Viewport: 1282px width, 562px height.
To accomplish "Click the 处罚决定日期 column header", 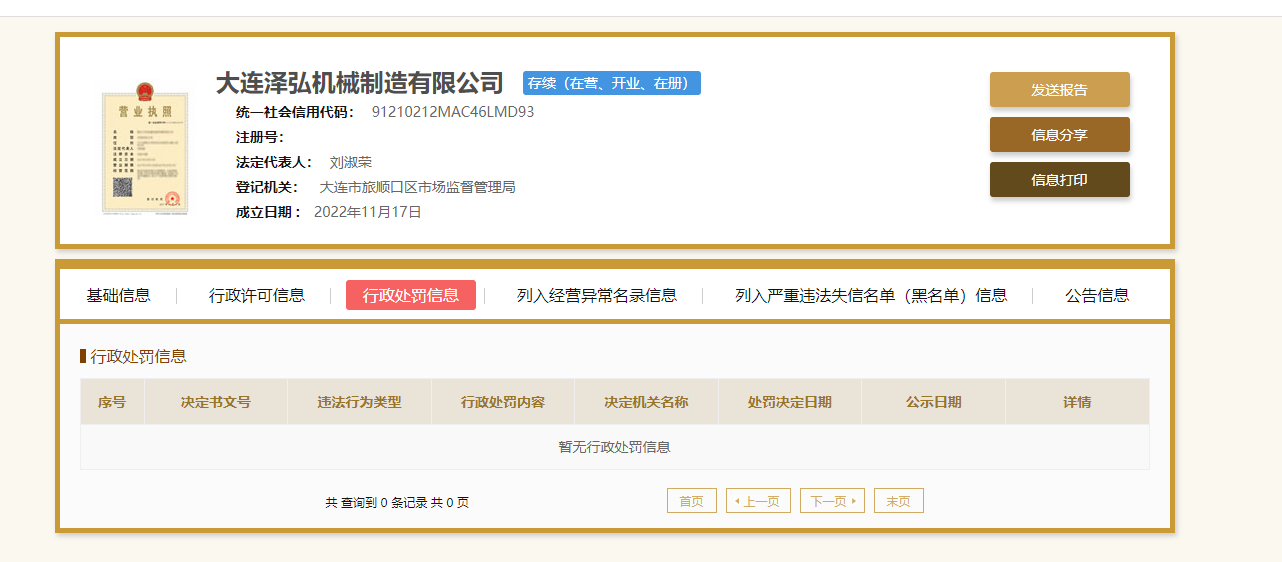I will click(x=790, y=402).
